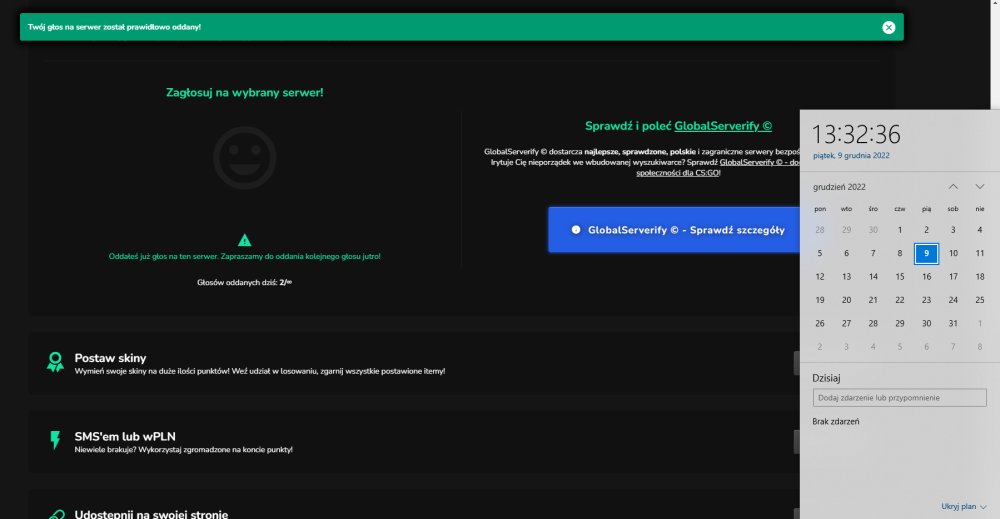The image size is (1000, 519).
Task: Open the społeczności dla CS:GO link
Action: 678,173
